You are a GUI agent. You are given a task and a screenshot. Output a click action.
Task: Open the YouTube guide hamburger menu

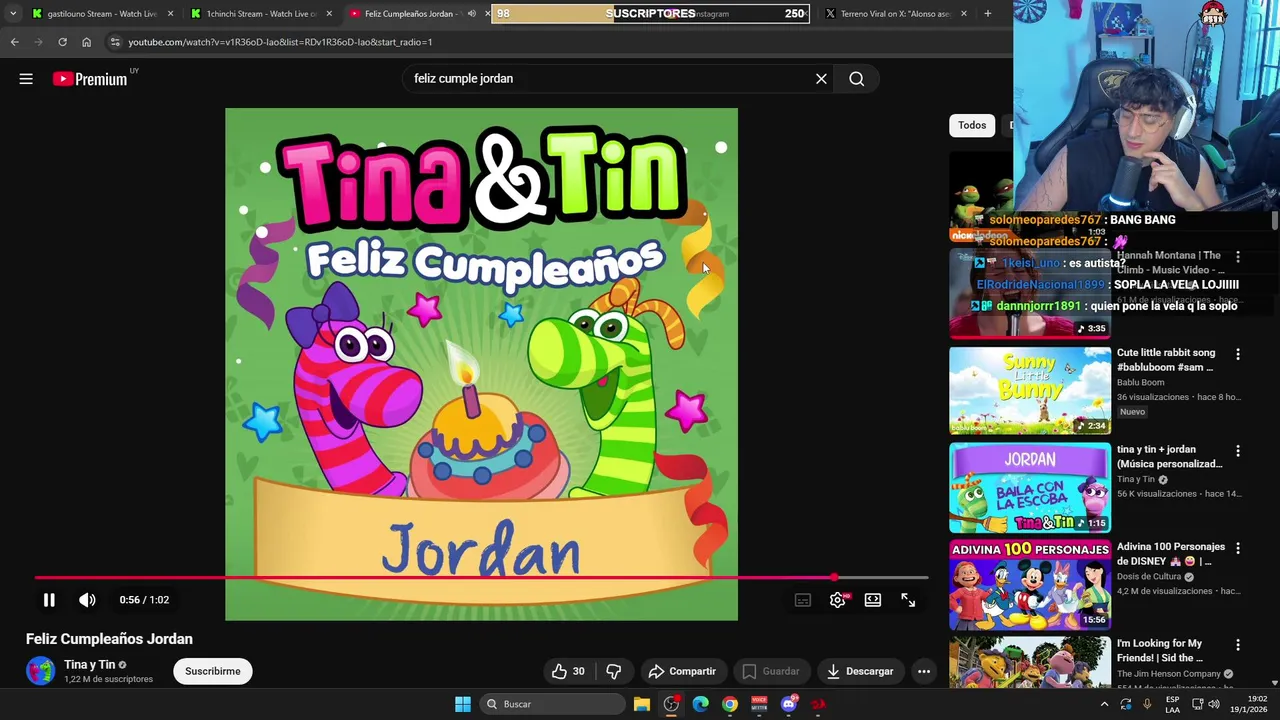tap(26, 79)
